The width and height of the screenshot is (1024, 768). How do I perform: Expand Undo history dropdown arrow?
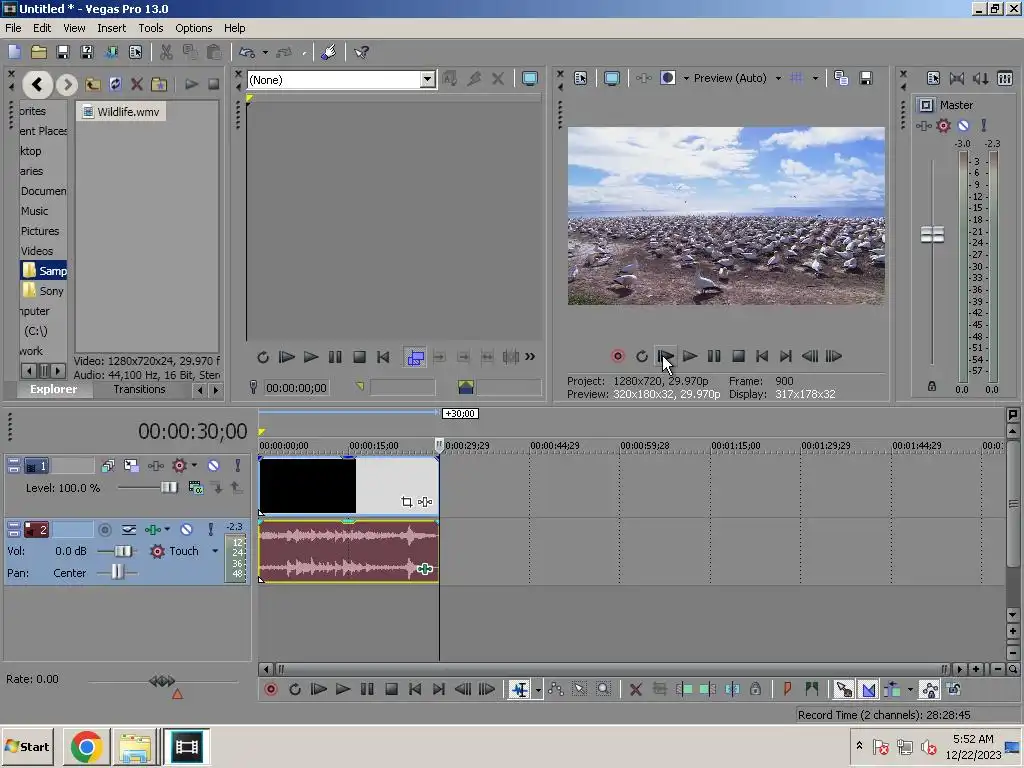point(265,52)
